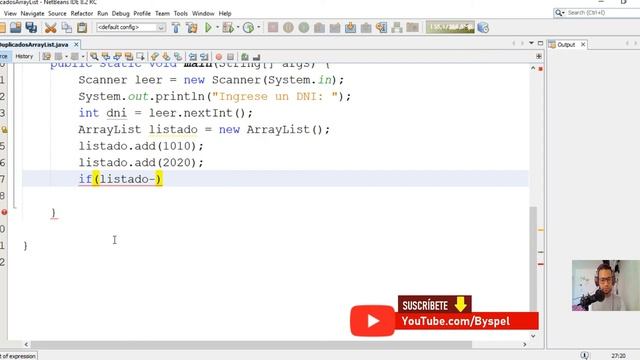Click the Last Edit editor toolbar icon
Screen dimensions: 640x360
click(x=47, y=56)
